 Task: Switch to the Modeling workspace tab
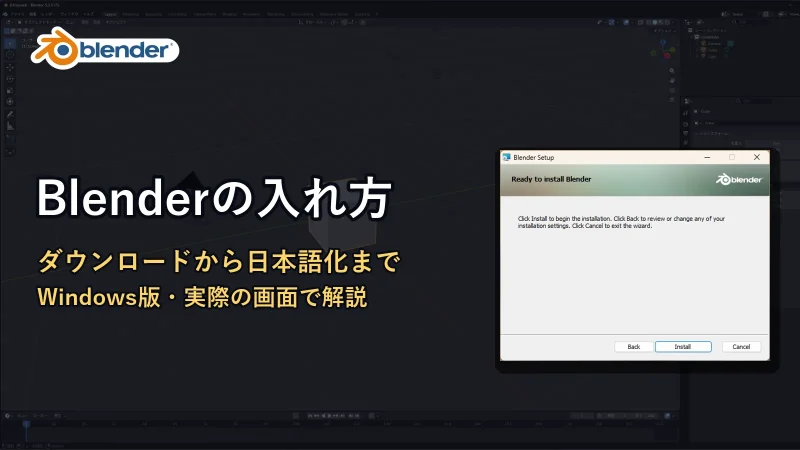pos(131,14)
